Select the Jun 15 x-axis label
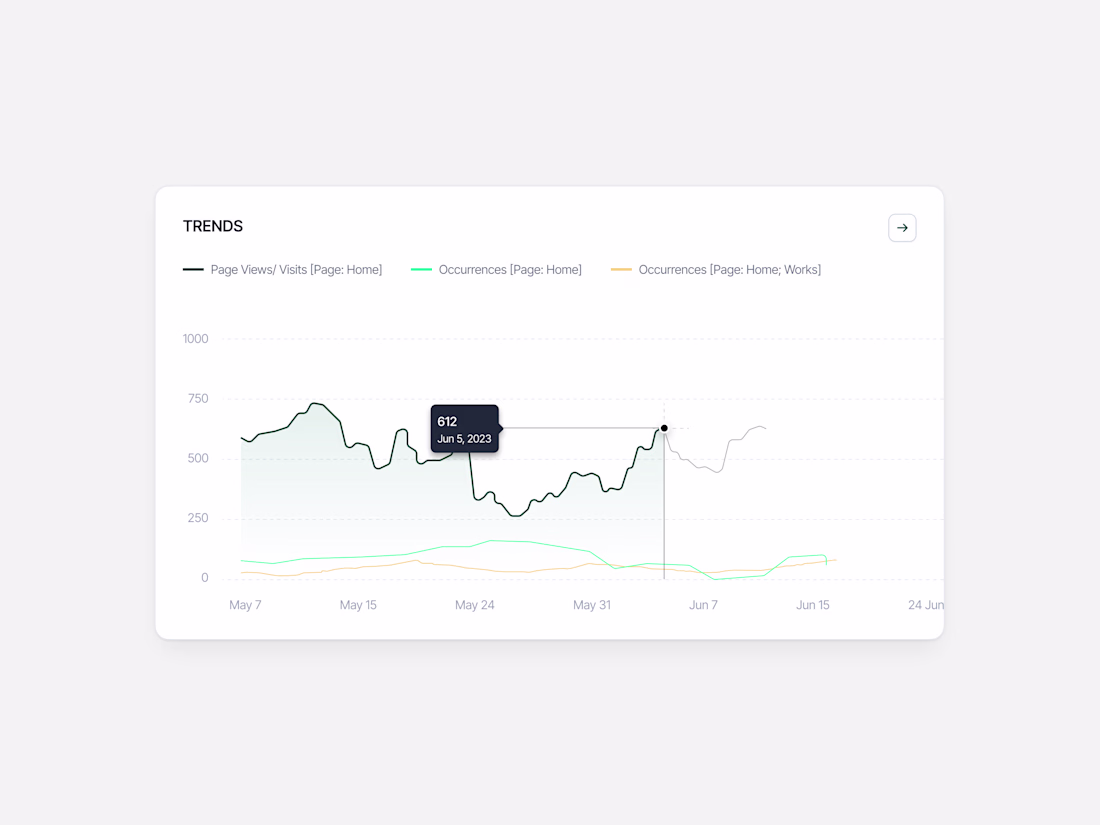The image size is (1100, 825). (x=812, y=605)
